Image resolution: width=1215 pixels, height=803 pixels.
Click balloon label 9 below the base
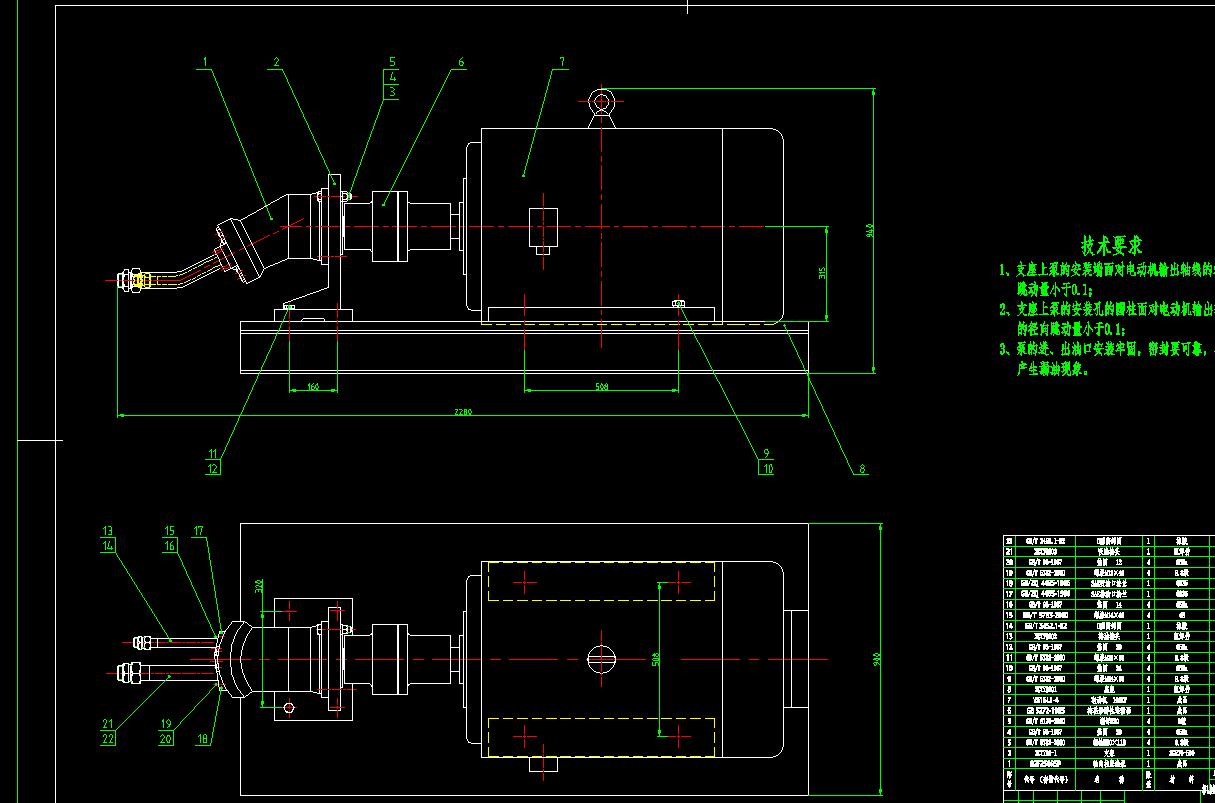(x=766, y=452)
